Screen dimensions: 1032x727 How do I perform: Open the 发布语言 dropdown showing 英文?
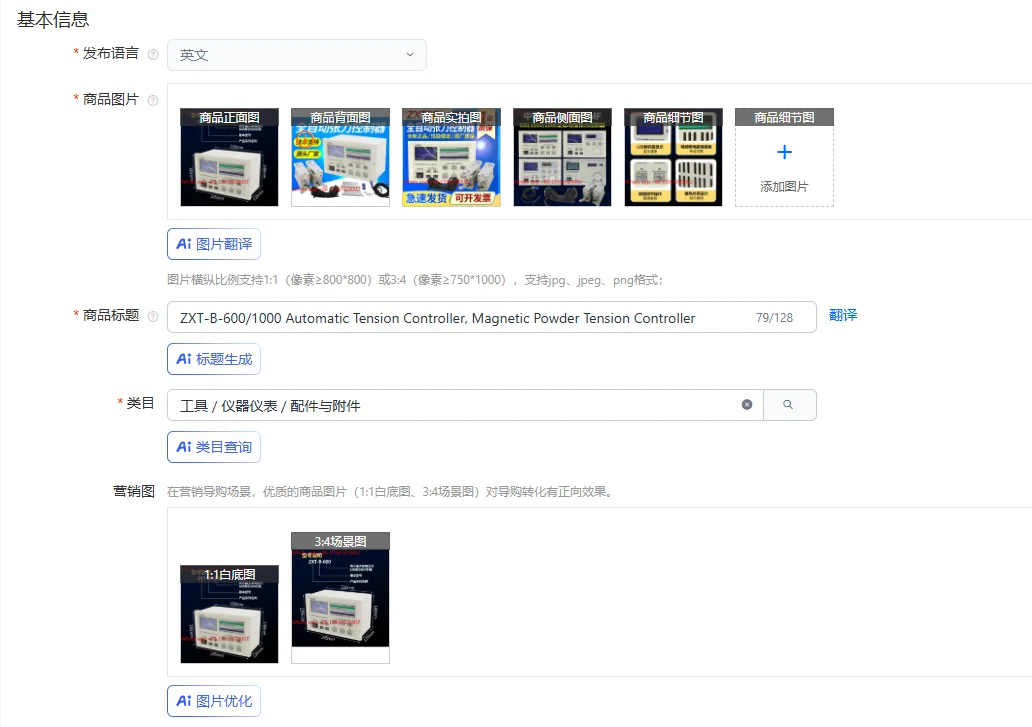(x=297, y=55)
